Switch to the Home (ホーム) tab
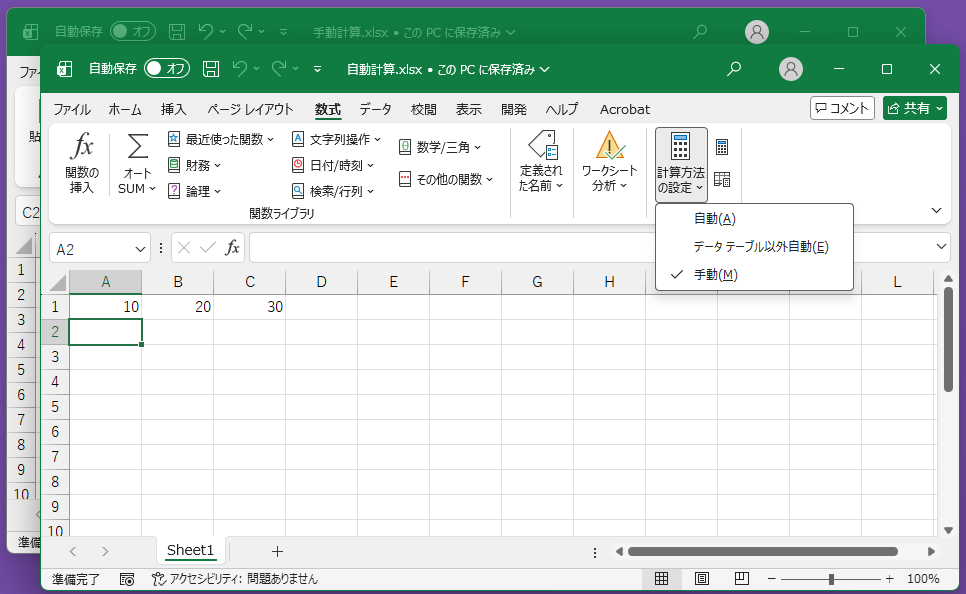Image resolution: width=966 pixels, height=594 pixels. pyautogui.click(x=125, y=110)
